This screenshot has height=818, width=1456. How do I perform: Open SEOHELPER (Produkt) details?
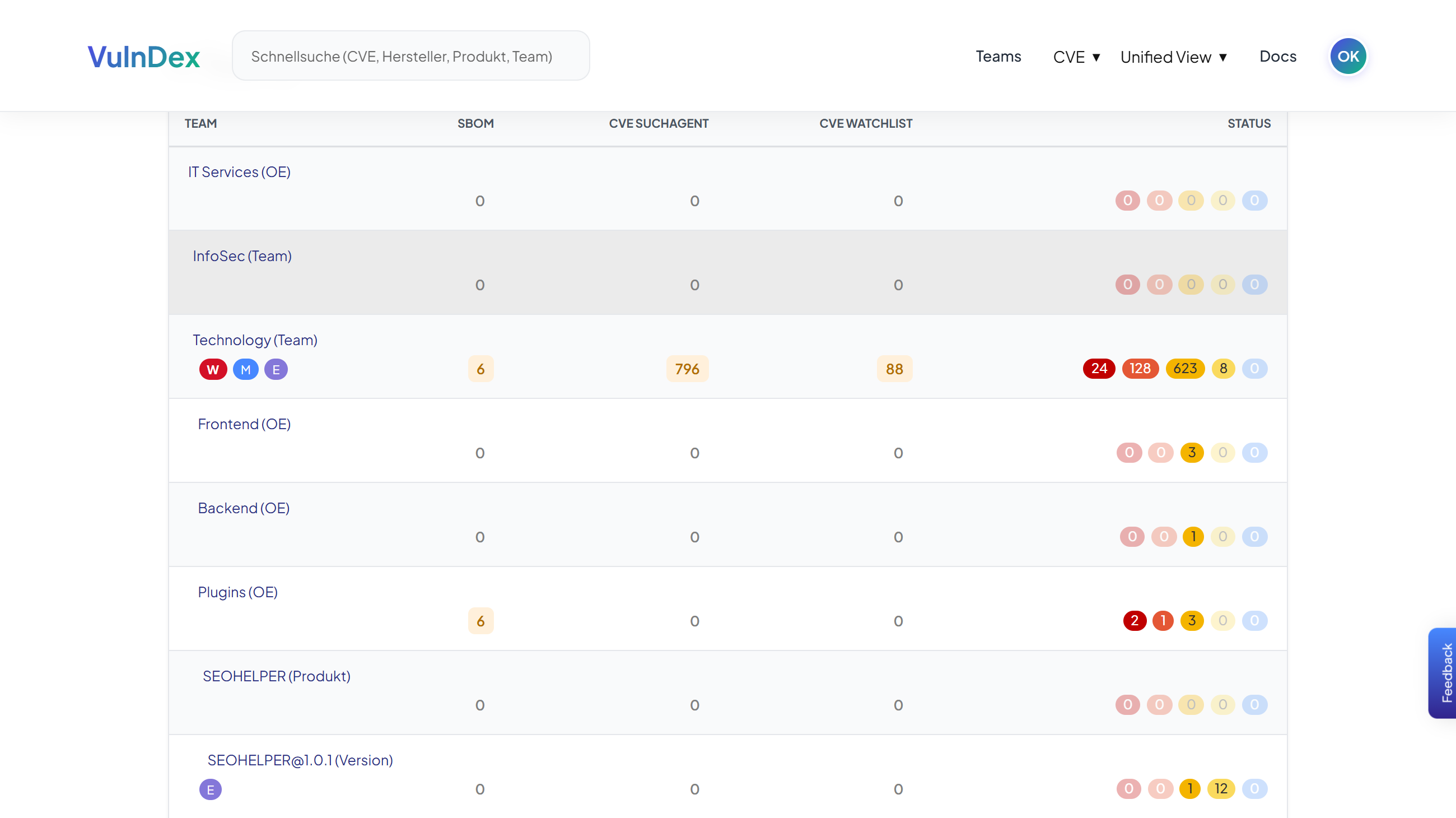tap(277, 675)
